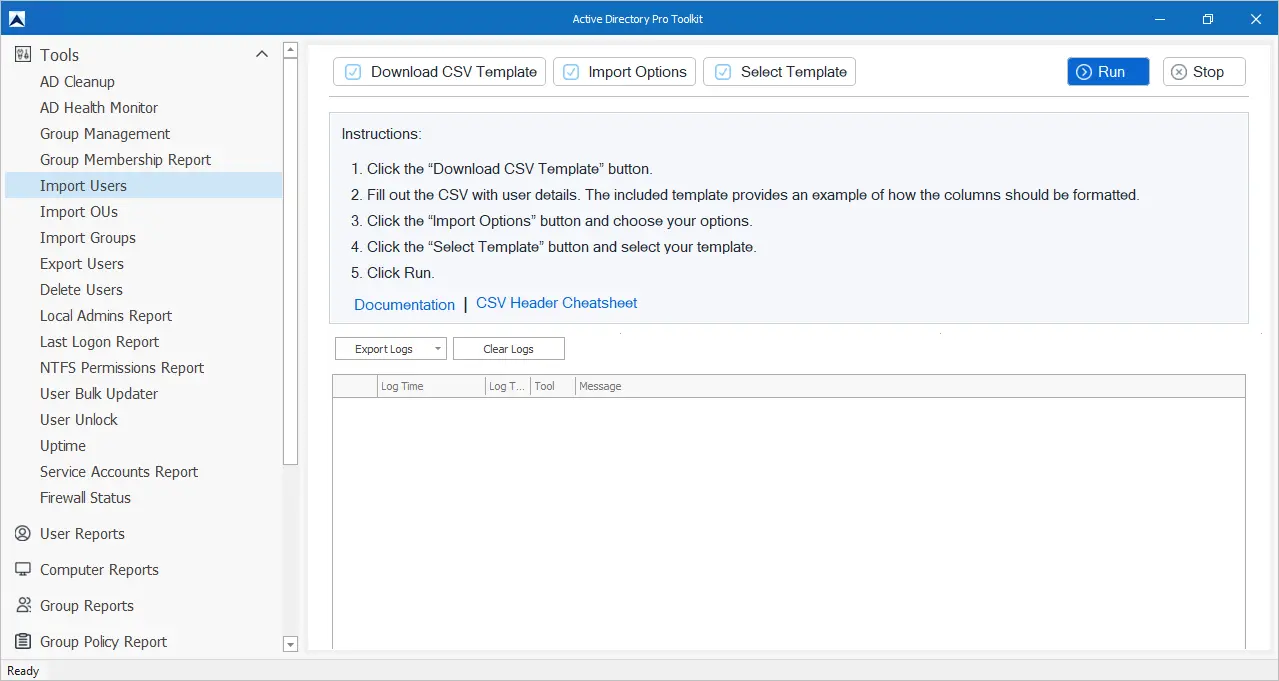Click the sidebar vertical scrollbar thumb
Viewport: 1279px width, 681px height.
pyautogui.click(x=291, y=261)
